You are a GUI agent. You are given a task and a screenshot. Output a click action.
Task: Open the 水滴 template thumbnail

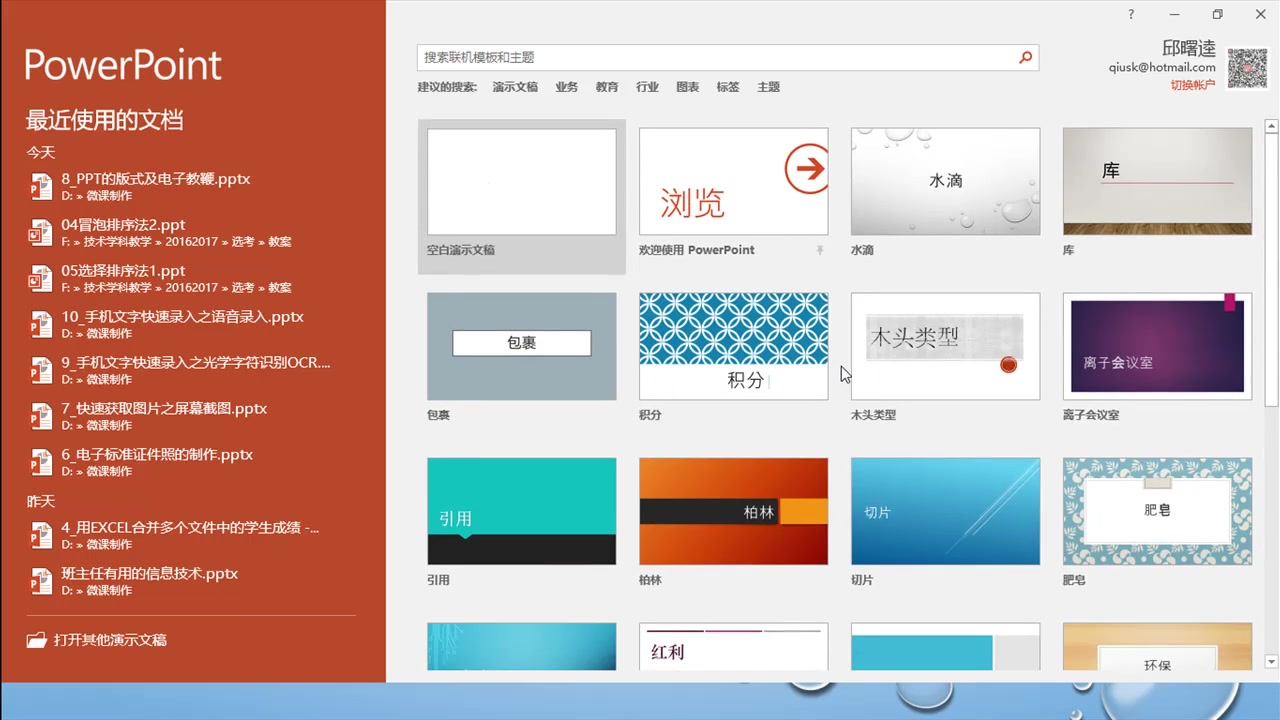[945, 181]
